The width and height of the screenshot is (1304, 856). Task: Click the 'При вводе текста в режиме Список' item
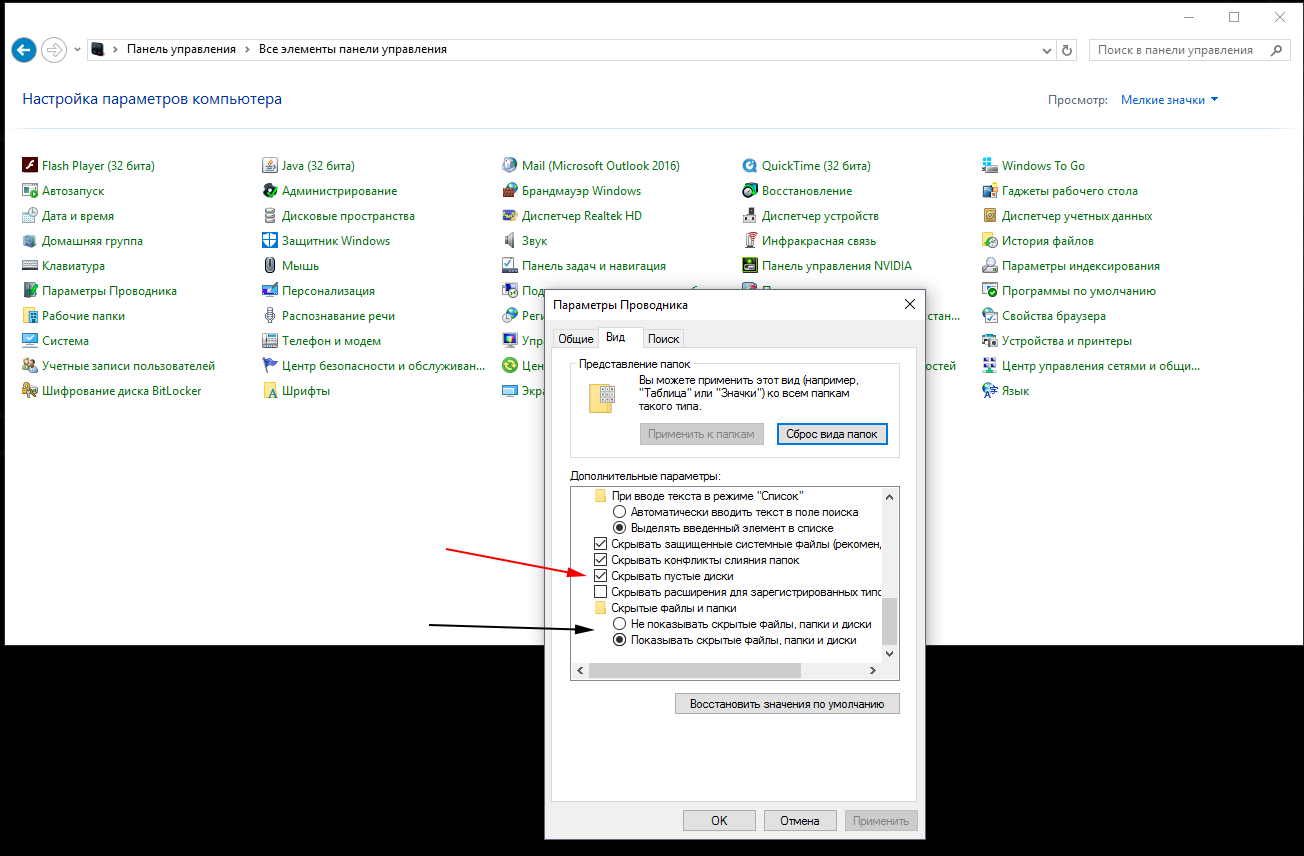699,496
